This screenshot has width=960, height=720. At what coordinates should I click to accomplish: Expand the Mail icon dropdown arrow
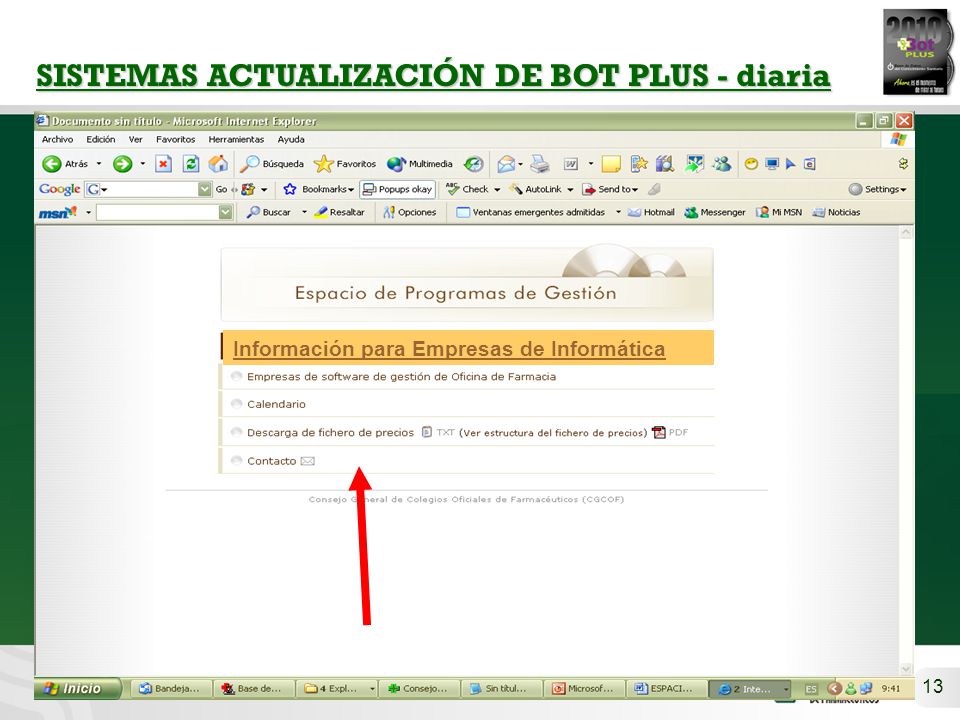[520, 164]
